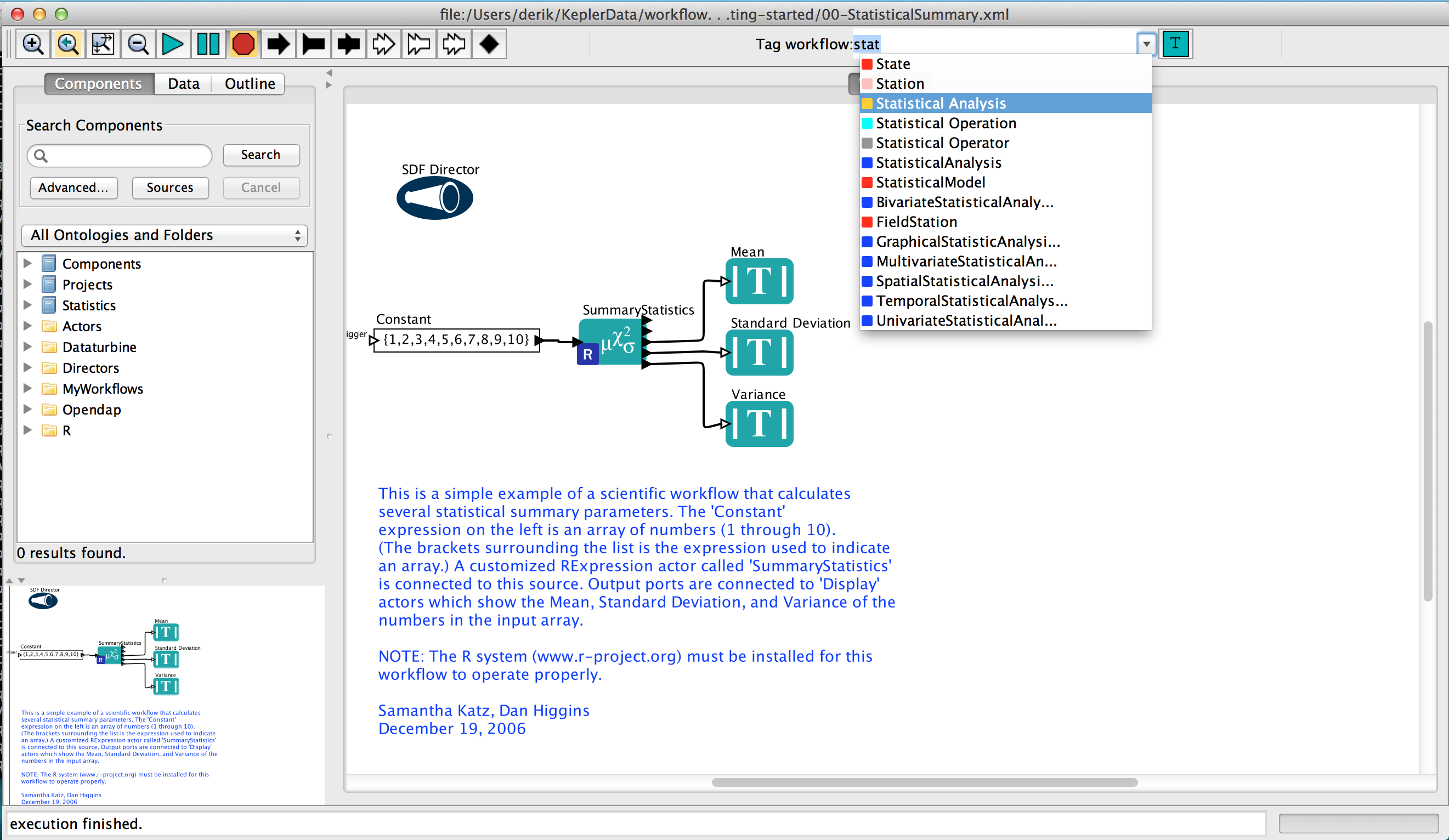Image resolution: width=1449 pixels, height=840 pixels.
Task: Click the canvas vertical scrollbar
Action: point(1428,462)
